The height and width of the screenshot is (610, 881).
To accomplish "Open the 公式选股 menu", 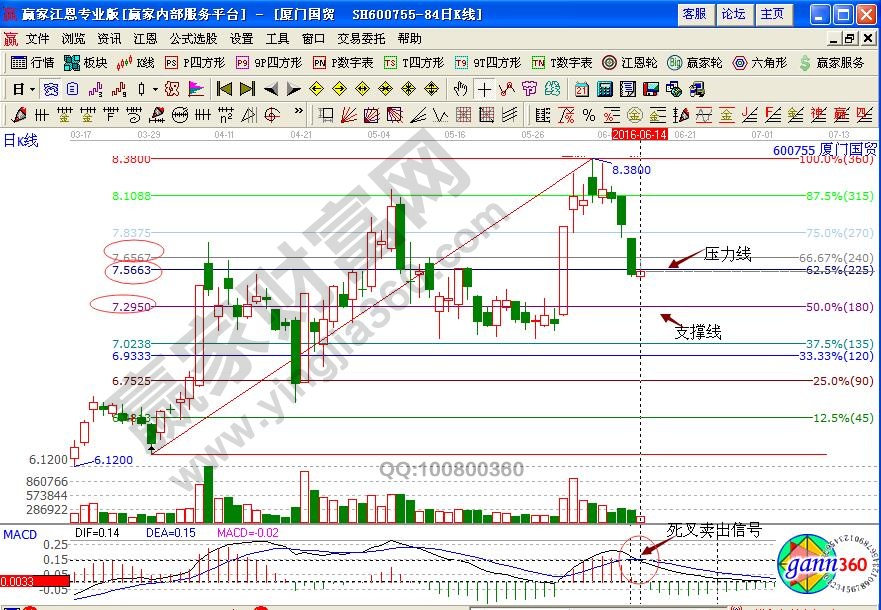I will (x=193, y=38).
